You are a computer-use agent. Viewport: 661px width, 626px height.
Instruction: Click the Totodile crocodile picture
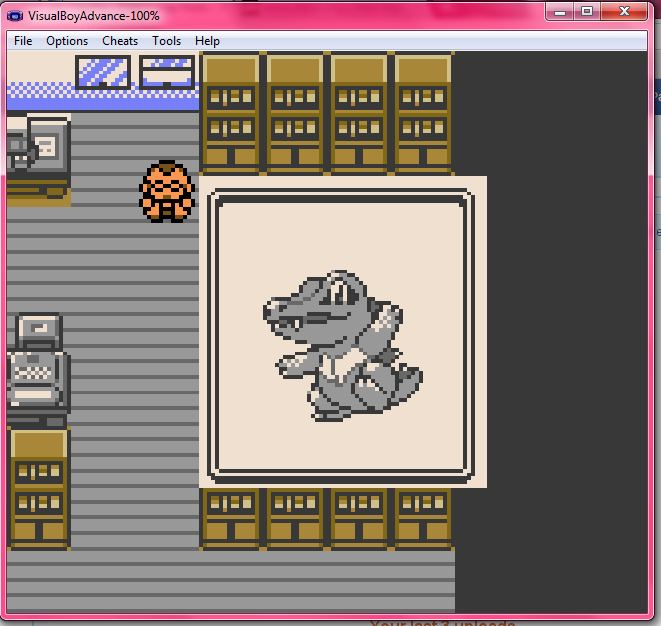pyautogui.click(x=340, y=342)
